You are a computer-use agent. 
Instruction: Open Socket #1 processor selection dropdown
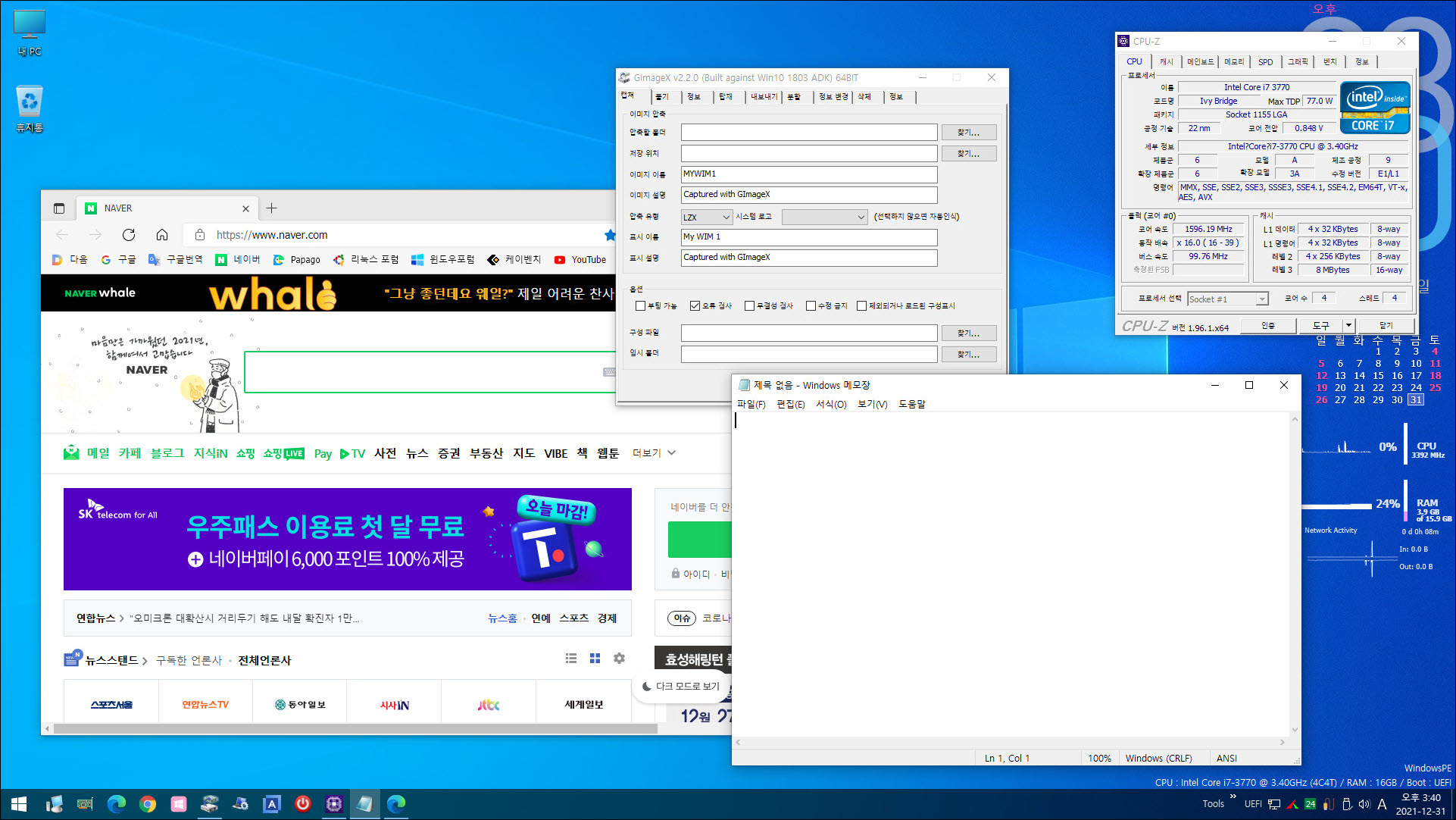(1228, 299)
